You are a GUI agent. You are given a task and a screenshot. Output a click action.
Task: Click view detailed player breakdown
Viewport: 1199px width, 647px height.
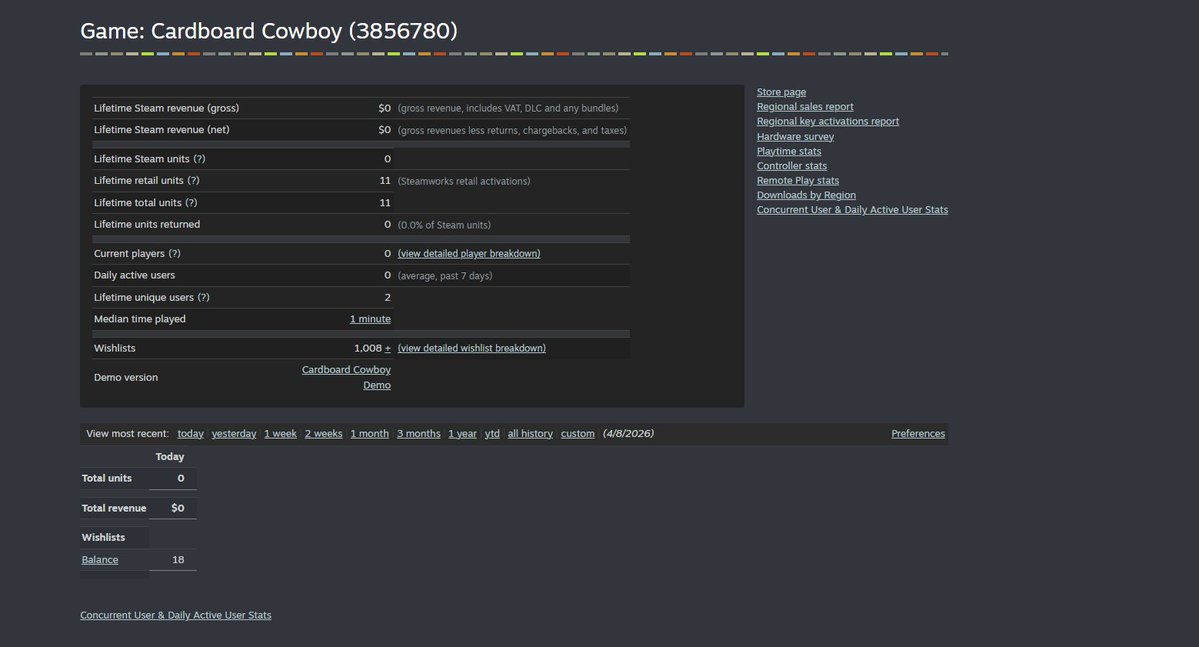coord(469,253)
